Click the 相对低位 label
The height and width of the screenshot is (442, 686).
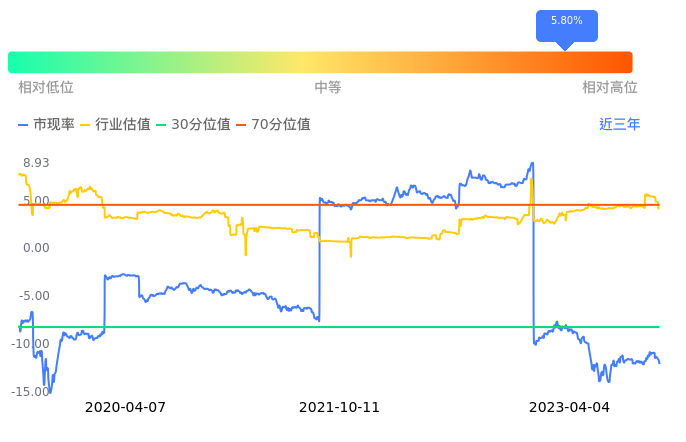click(46, 88)
